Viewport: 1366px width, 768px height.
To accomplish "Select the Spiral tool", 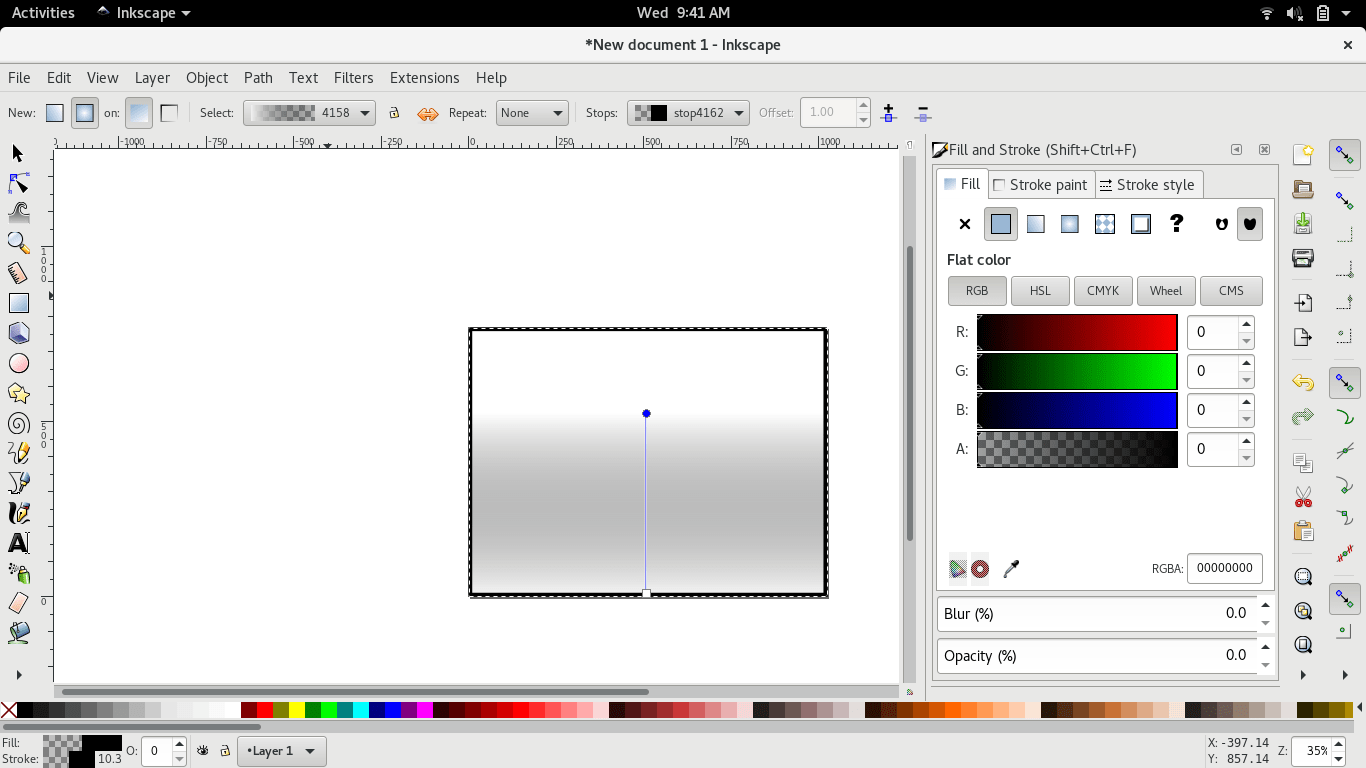I will (18, 423).
